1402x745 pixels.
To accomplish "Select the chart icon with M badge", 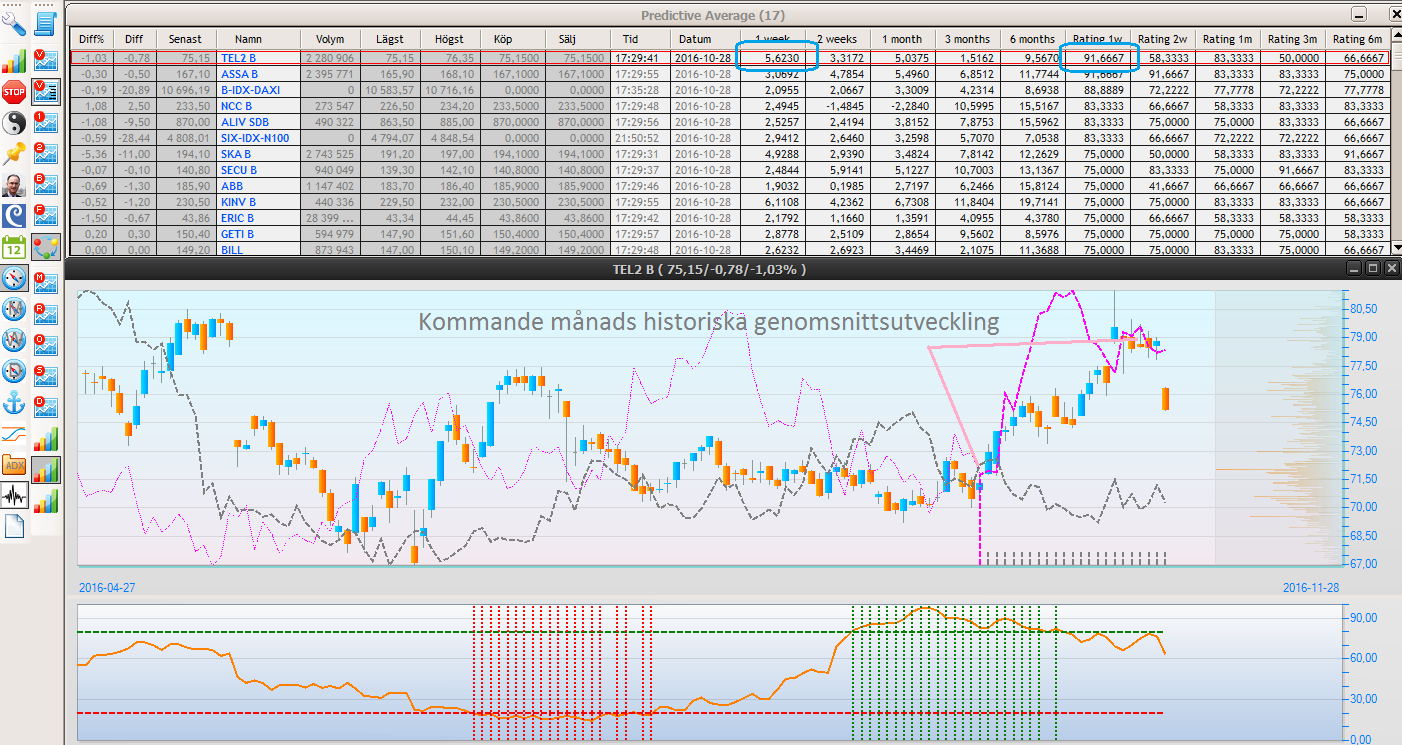I will [46, 283].
